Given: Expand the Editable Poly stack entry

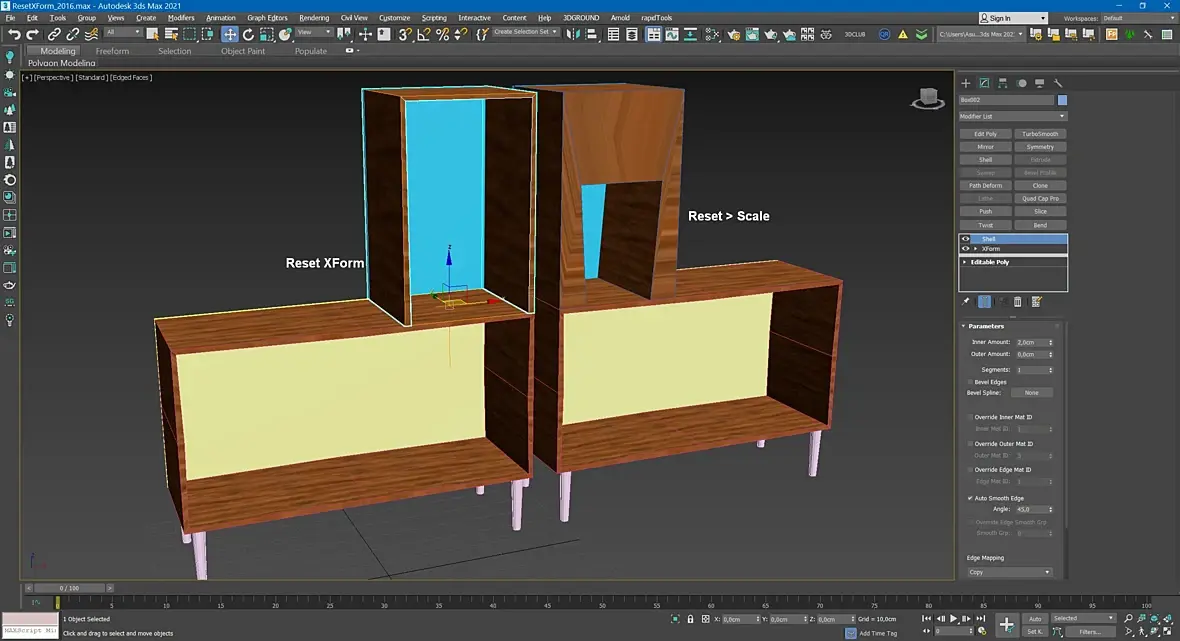Looking at the screenshot, I should click(x=965, y=262).
